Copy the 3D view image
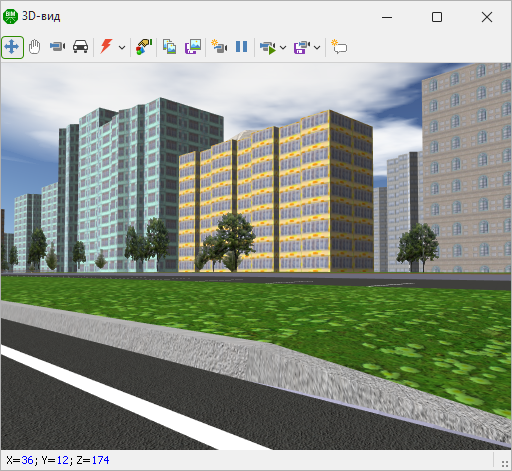This screenshot has width=512, height=471. click(169, 47)
